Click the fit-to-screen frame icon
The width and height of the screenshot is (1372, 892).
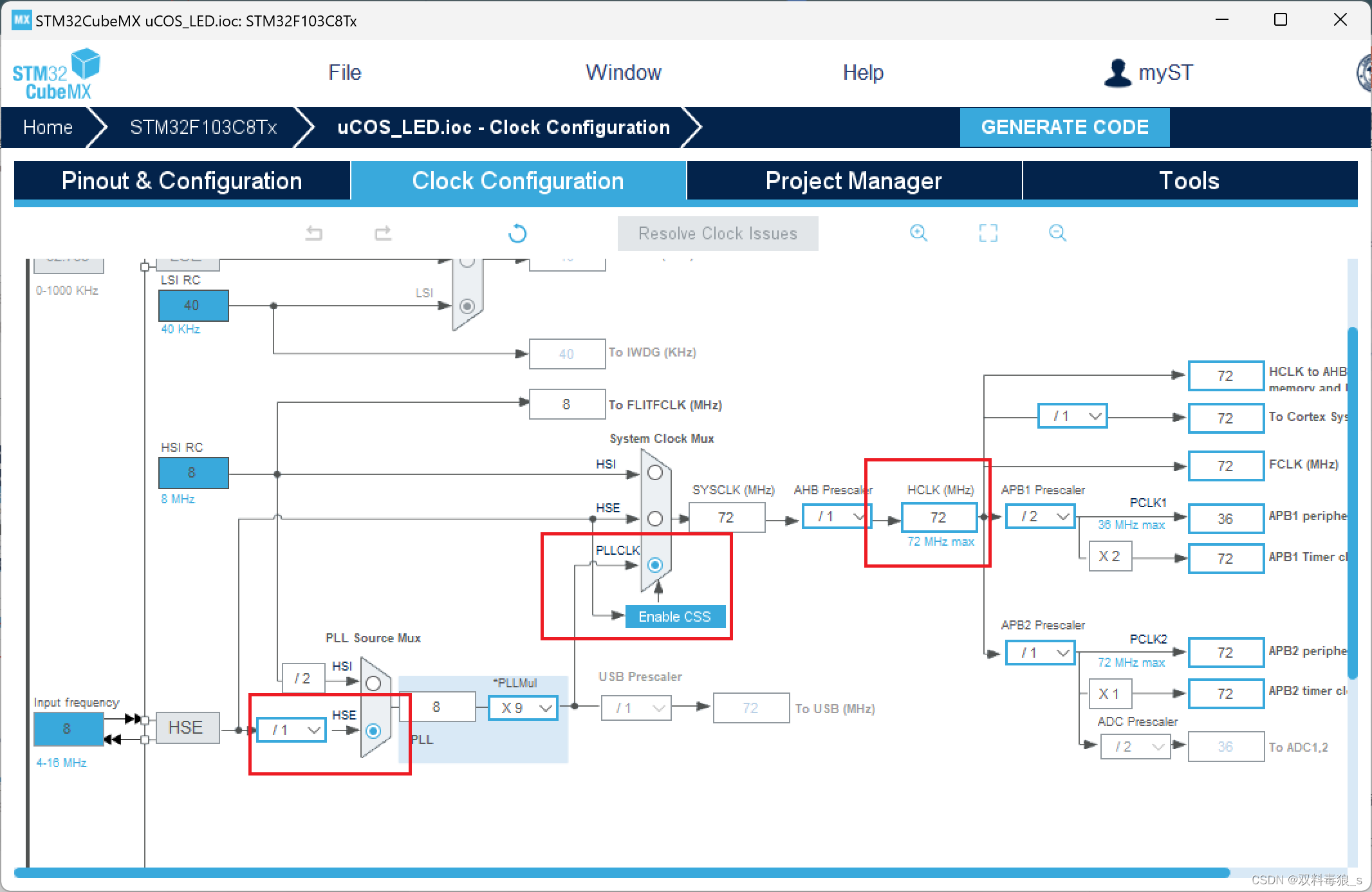coord(988,232)
